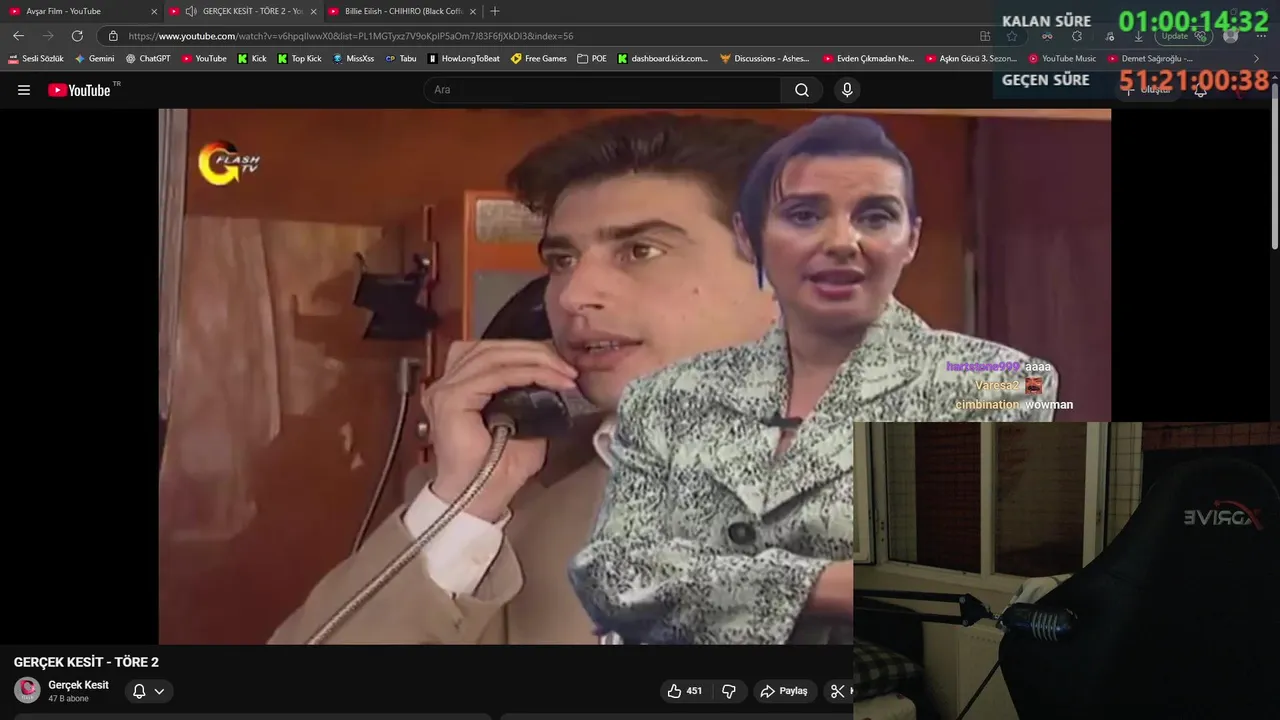Open ChatGPT bookmark
Screen dimensions: 1280x720
(x=147, y=59)
